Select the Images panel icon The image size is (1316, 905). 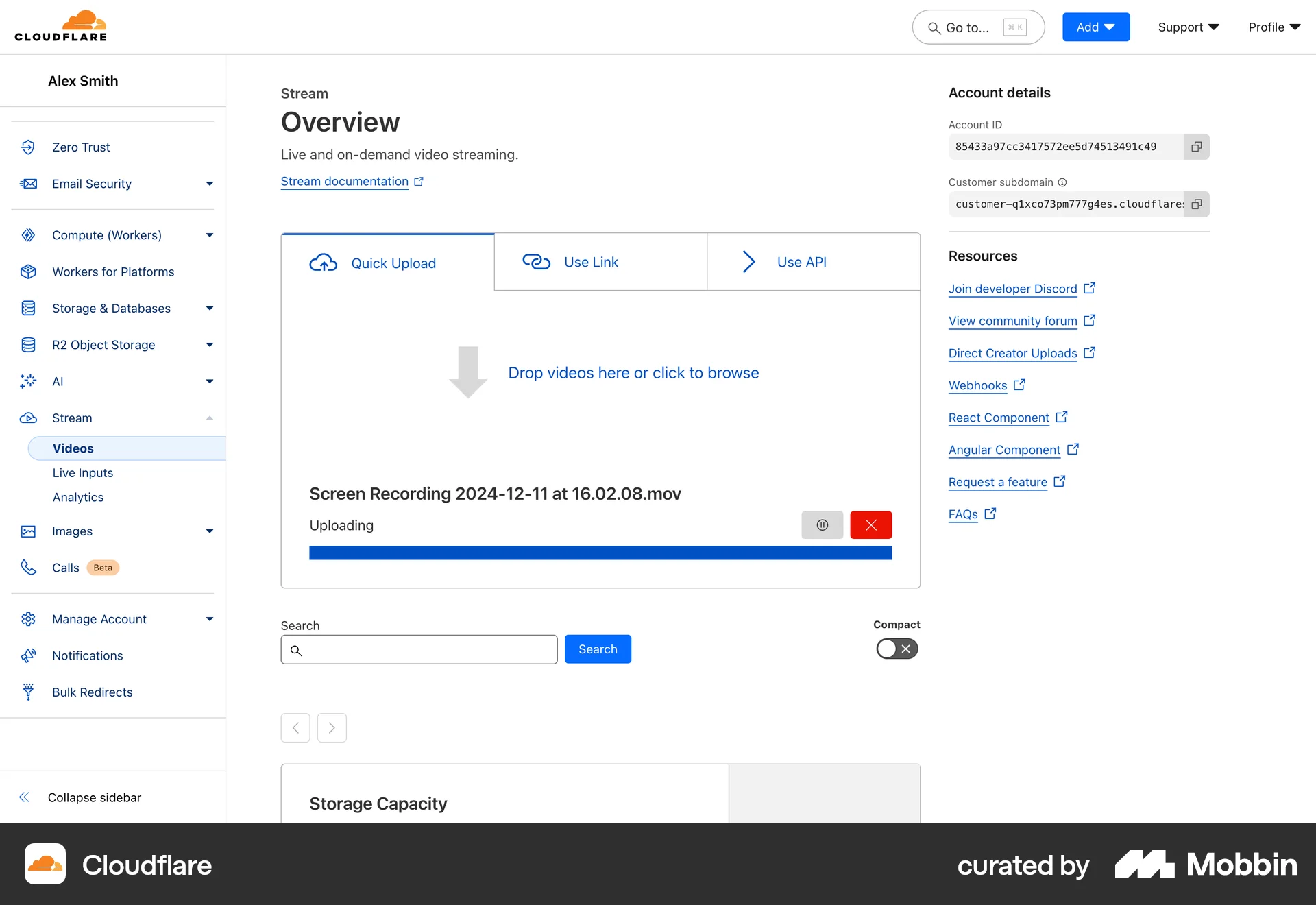click(28, 531)
